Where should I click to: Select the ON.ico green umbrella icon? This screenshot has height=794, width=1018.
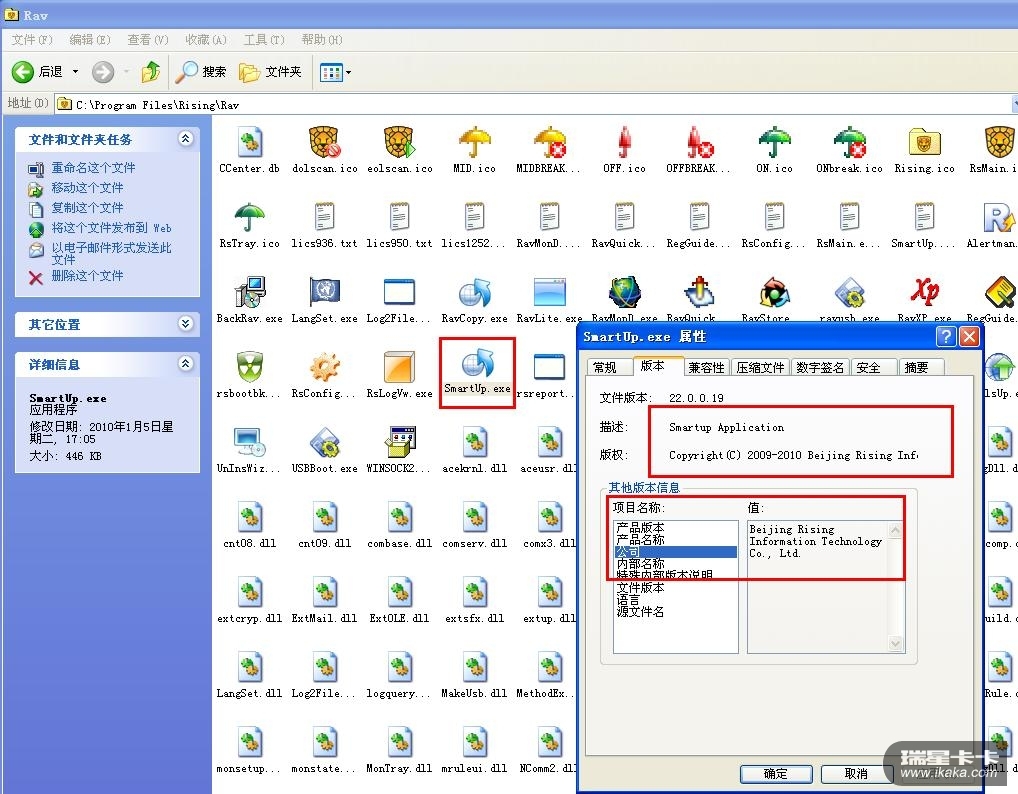click(775, 142)
